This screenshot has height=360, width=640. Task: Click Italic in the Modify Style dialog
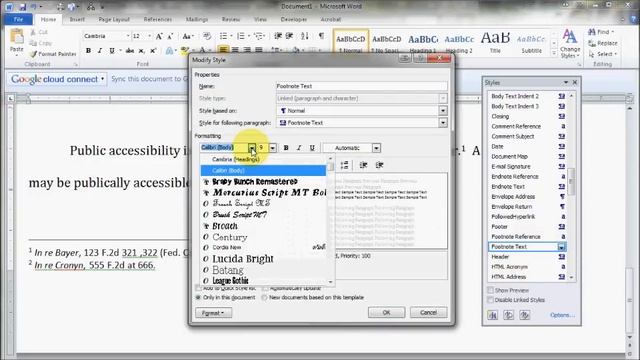click(299, 148)
